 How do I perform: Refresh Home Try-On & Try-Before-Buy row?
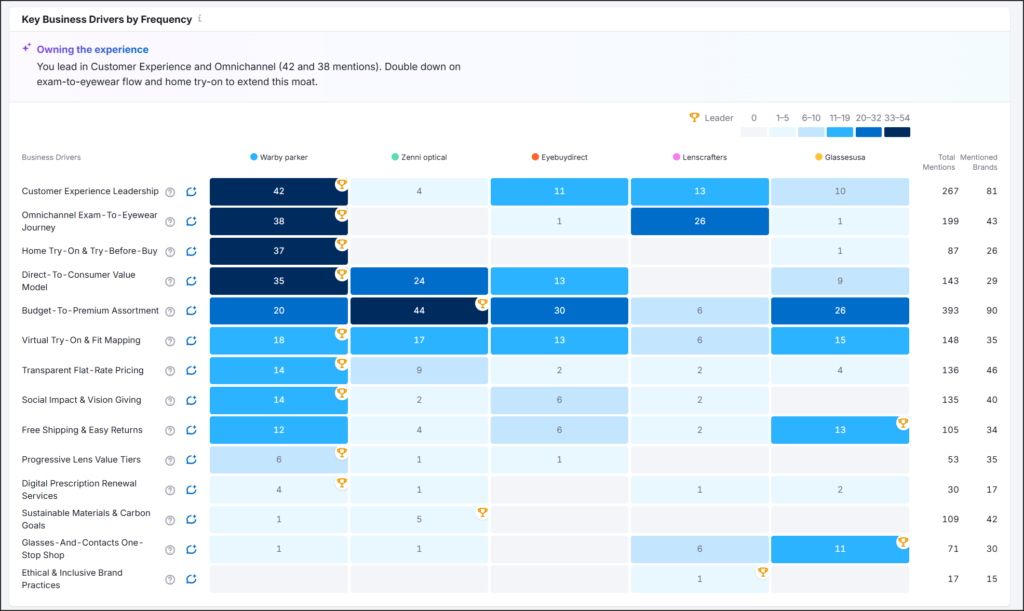pyautogui.click(x=191, y=251)
